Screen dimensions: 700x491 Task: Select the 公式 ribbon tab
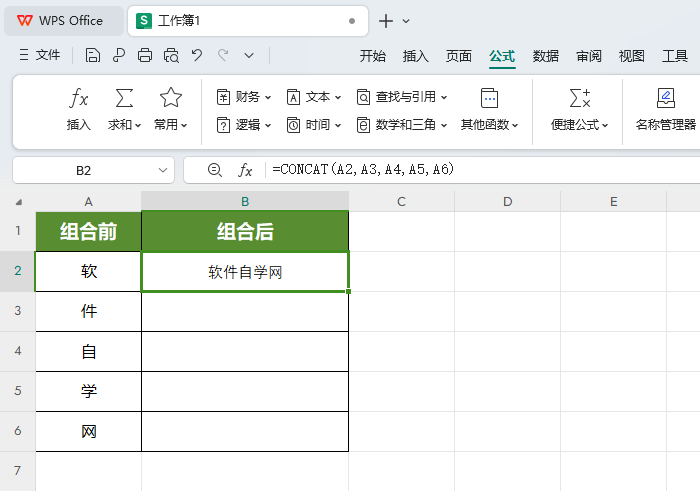coord(502,56)
